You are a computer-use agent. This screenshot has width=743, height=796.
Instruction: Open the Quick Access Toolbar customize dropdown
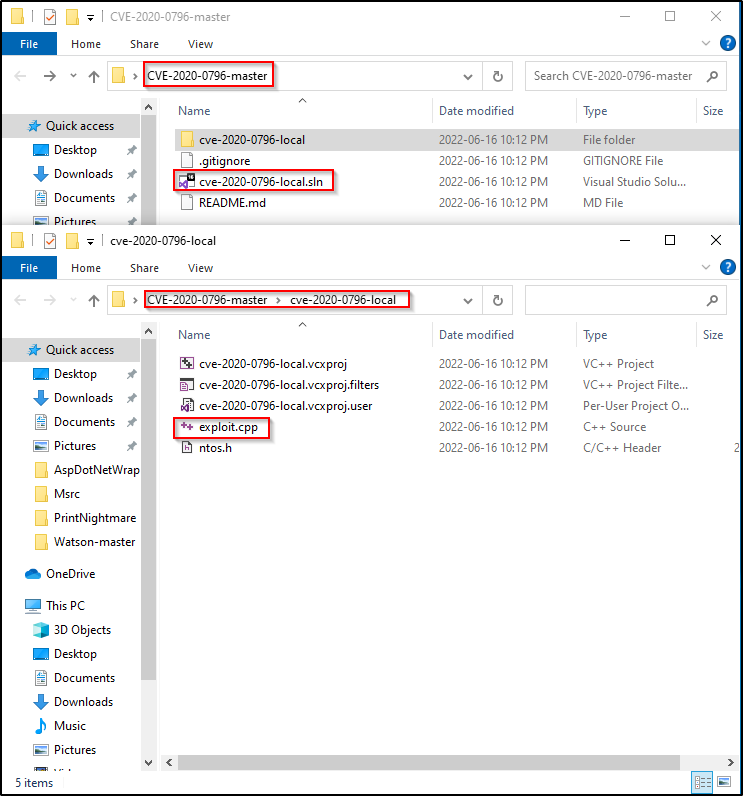click(x=91, y=241)
